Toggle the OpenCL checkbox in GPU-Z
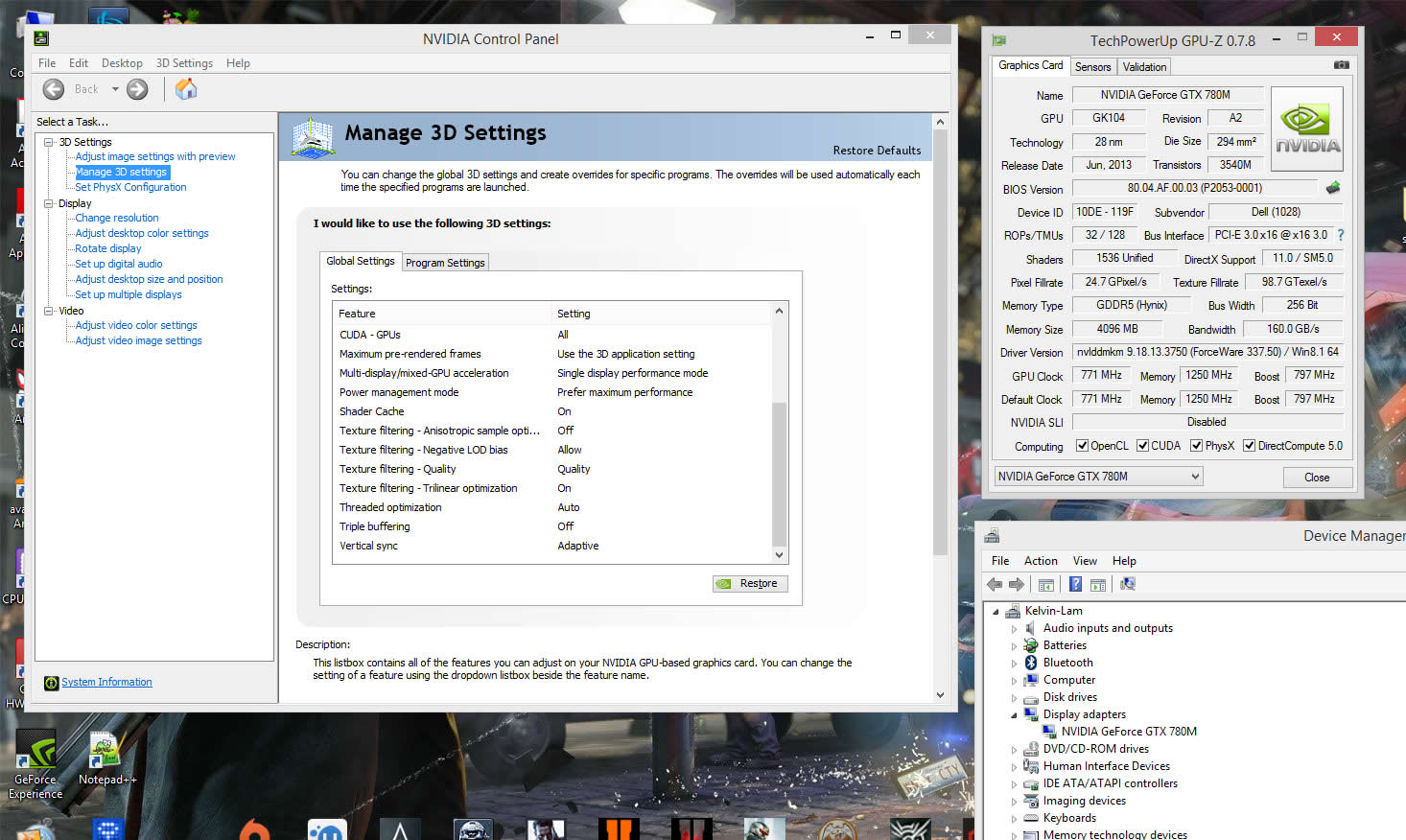This screenshot has width=1406, height=840. [1082, 446]
